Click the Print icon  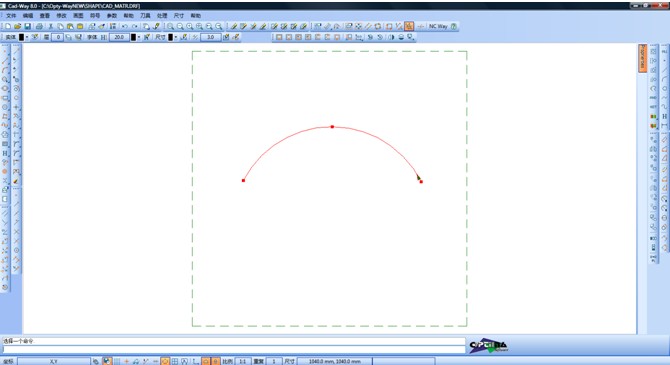point(39,26)
